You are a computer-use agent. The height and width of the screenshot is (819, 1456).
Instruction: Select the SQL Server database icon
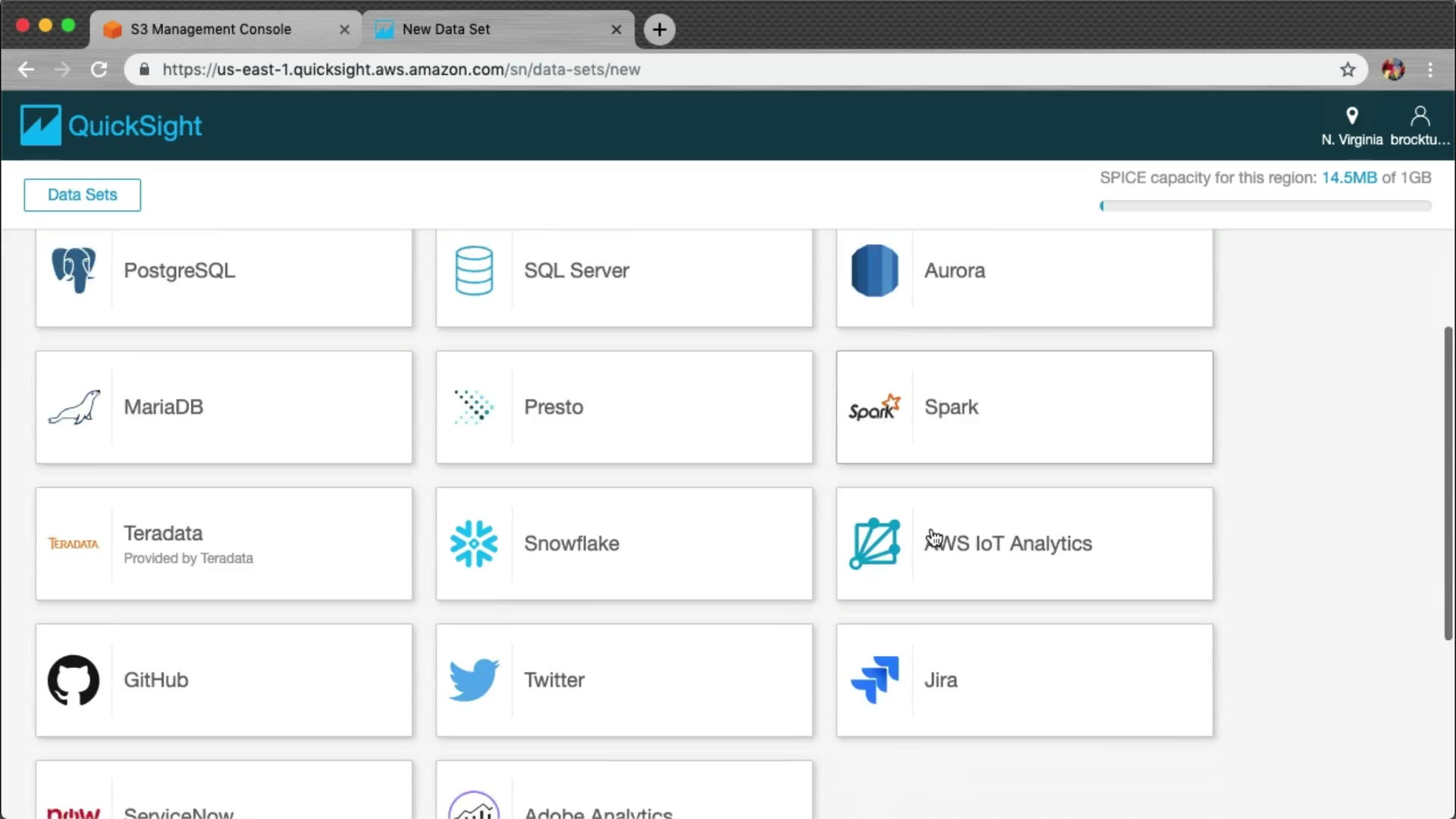[x=474, y=270]
